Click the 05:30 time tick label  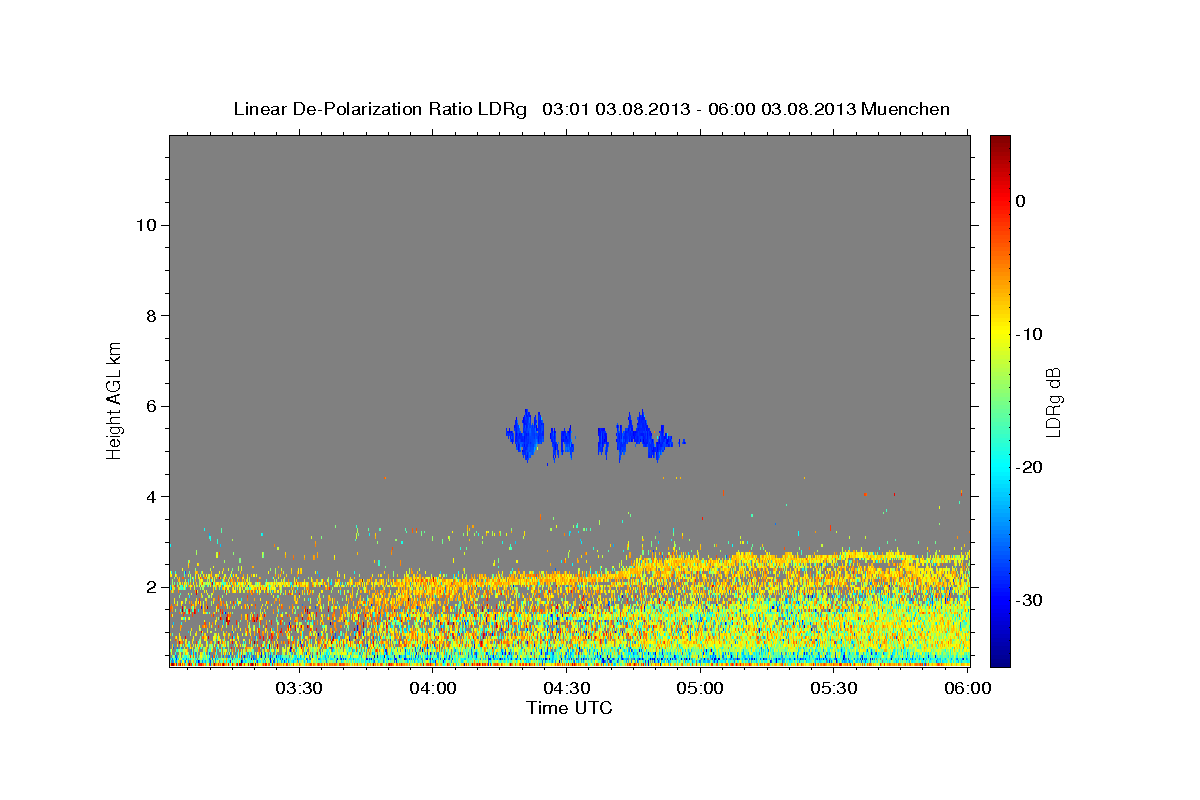coord(834,688)
